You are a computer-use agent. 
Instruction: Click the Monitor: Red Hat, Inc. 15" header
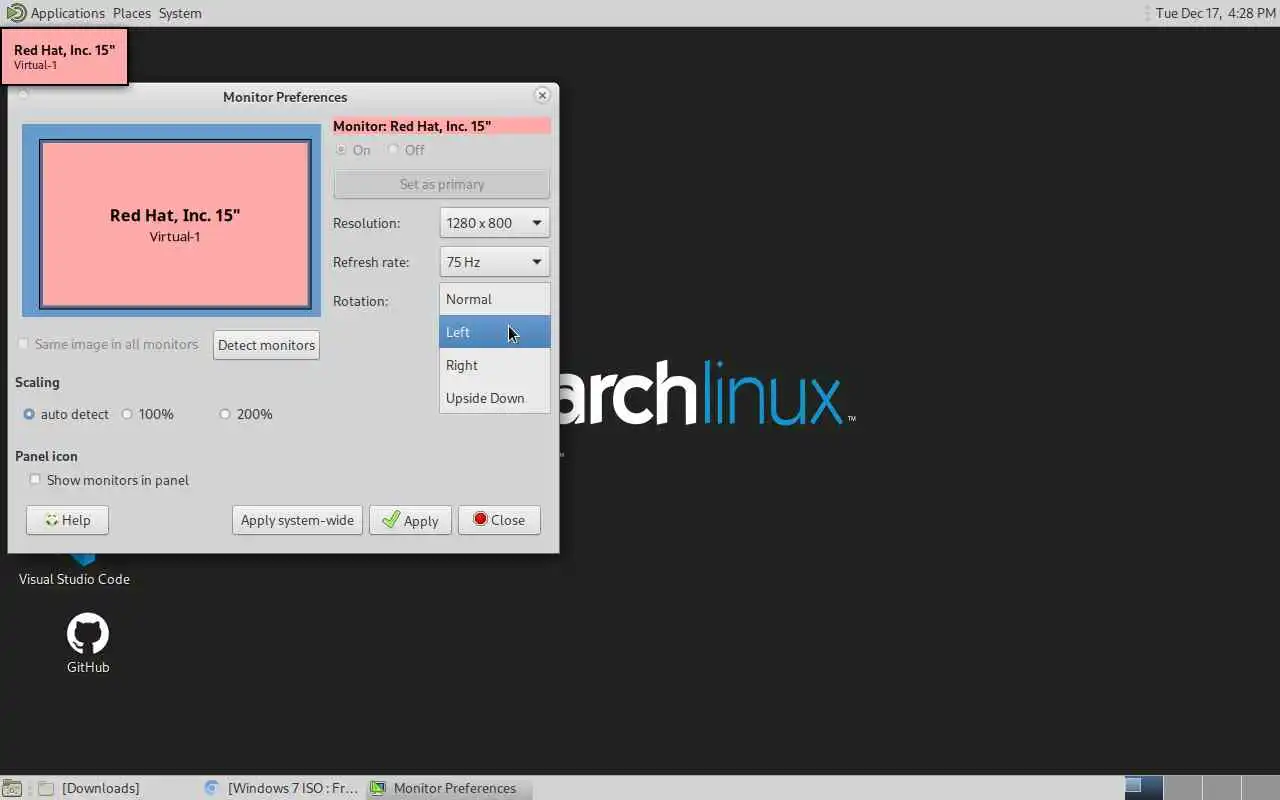click(x=441, y=126)
